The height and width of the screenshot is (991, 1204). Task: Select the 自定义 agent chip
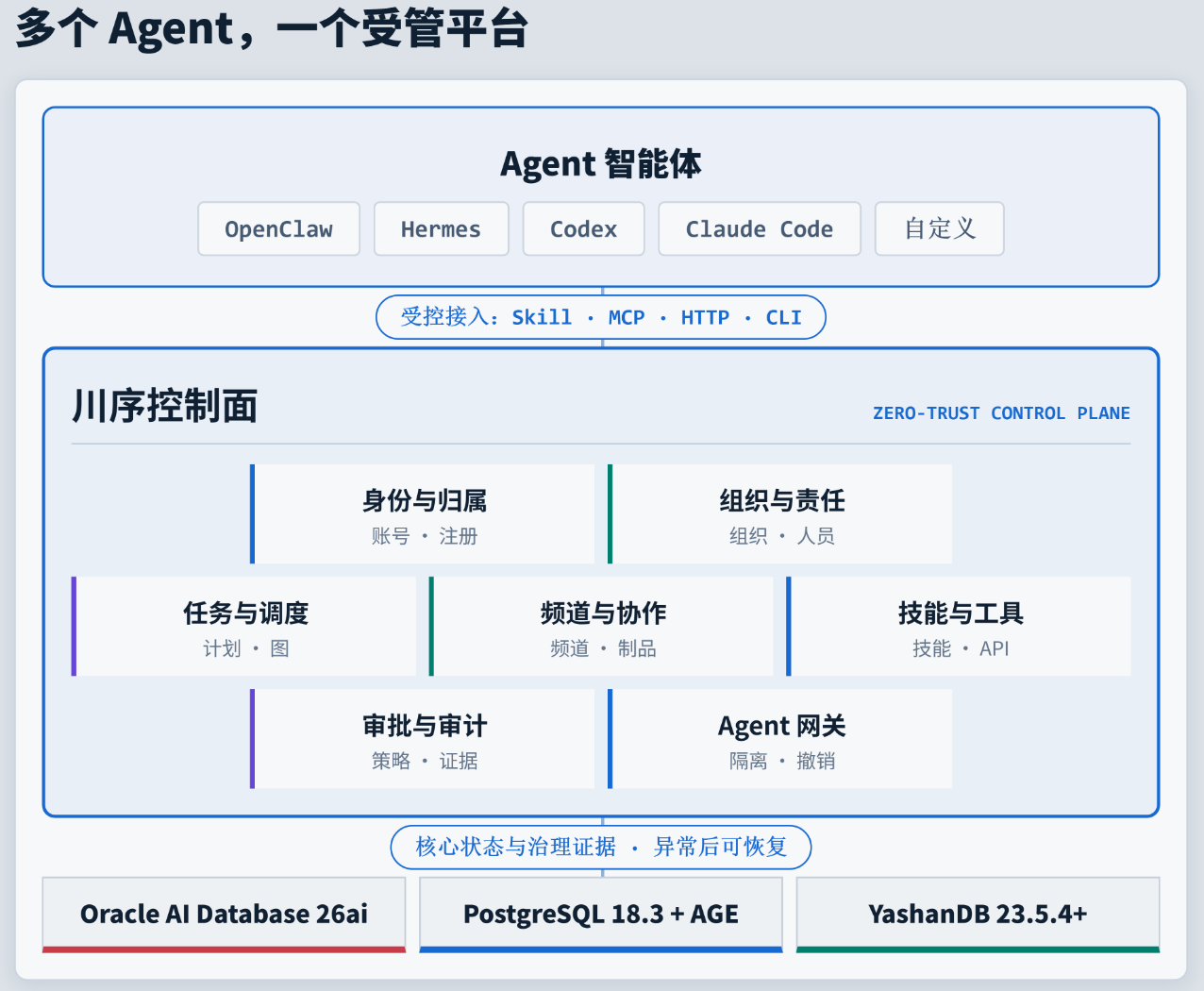tap(940, 228)
